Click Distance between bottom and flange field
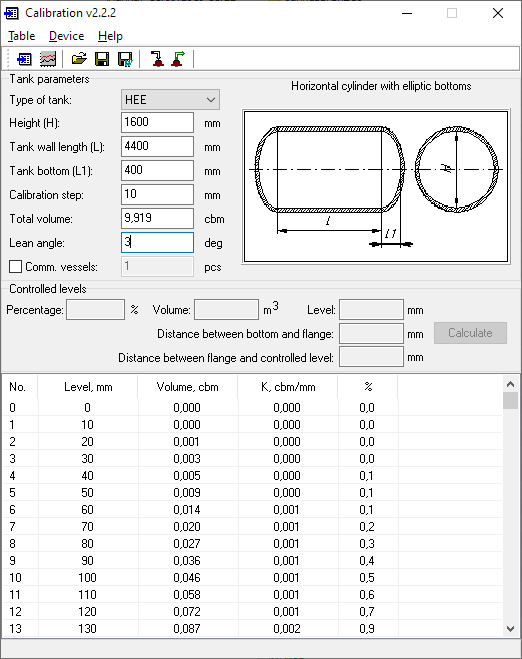The width and height of the screenshot is (522, 659). tap(372, 334)
